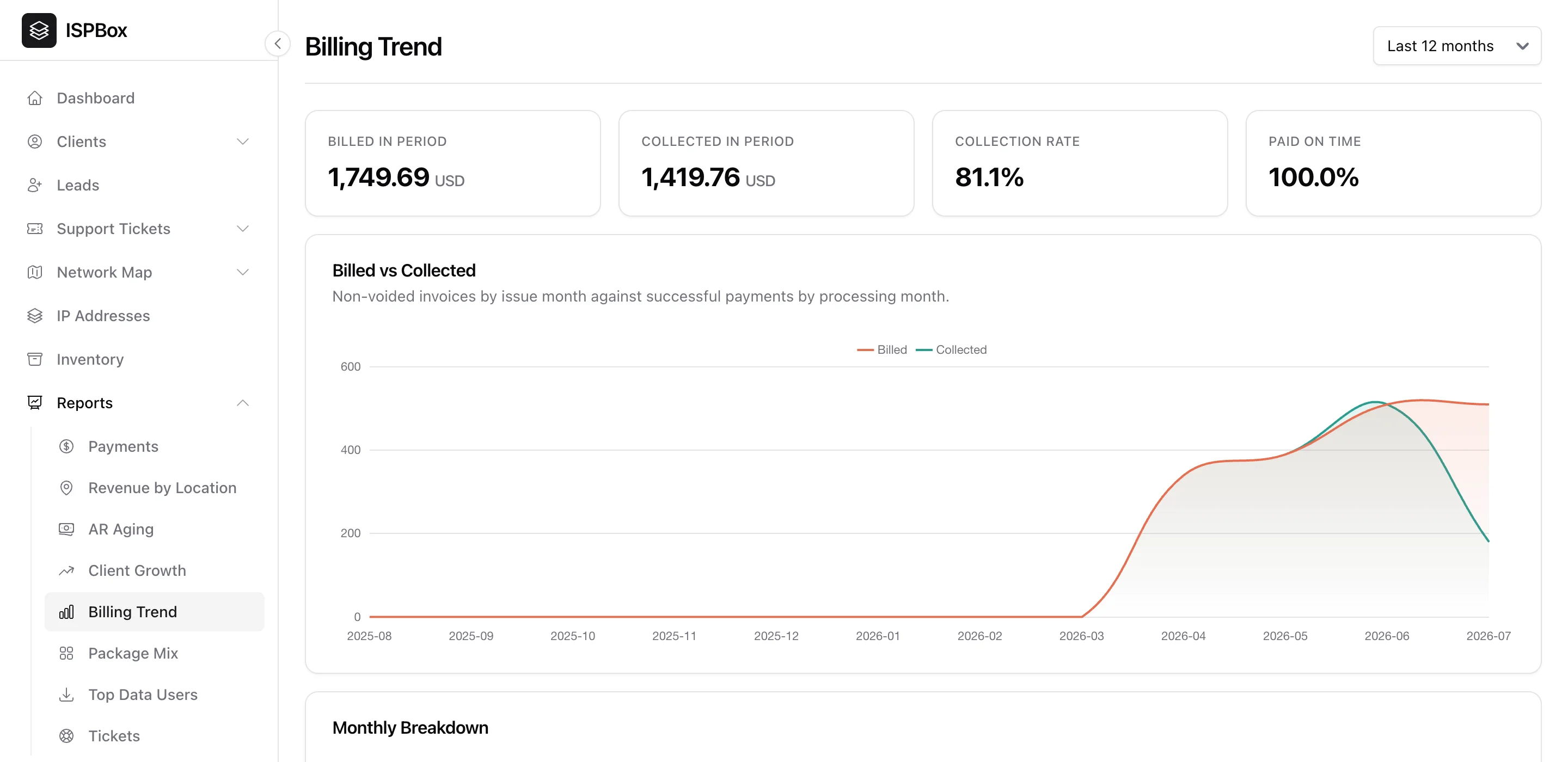The height and width of the screenshot is (762, 1568).
Task: Click the Payments dollar icon
Action: (66, 446)
